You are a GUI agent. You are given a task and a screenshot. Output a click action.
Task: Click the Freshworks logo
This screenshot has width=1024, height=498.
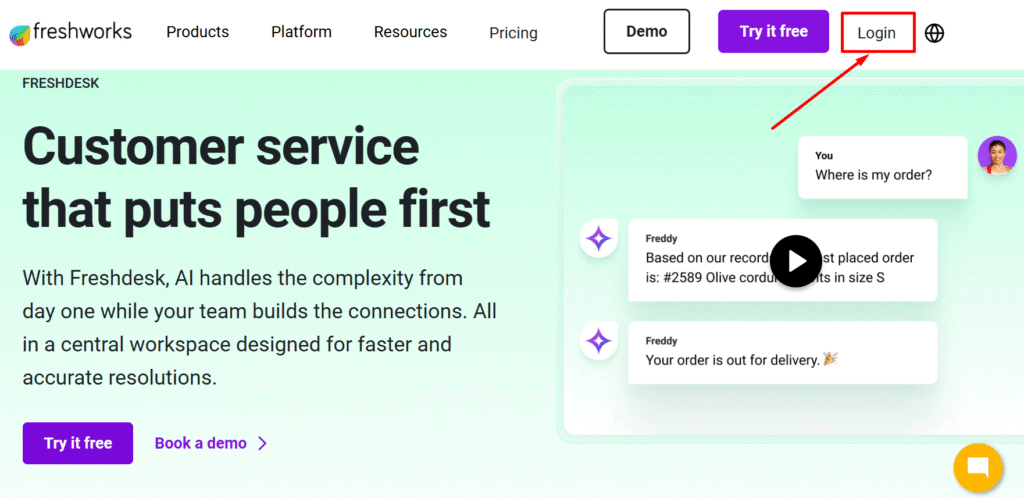(71, 32)
